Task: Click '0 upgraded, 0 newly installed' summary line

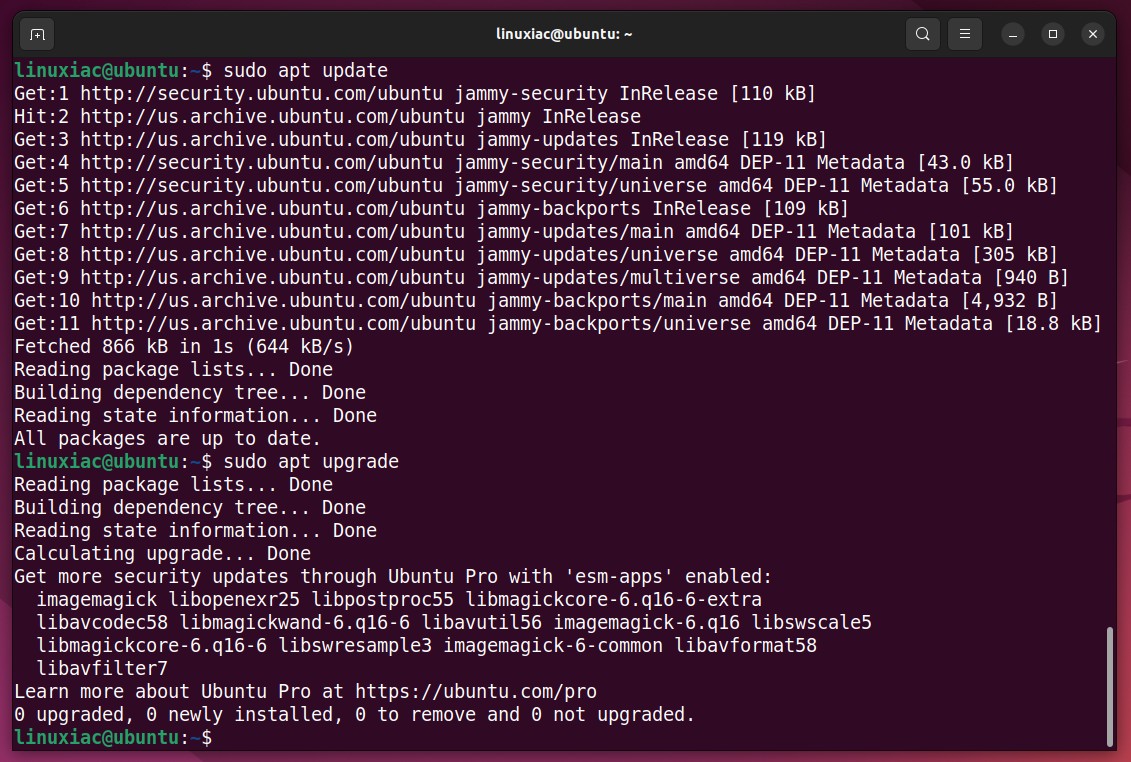Action: pyautogui.click(x=354, y=714)
